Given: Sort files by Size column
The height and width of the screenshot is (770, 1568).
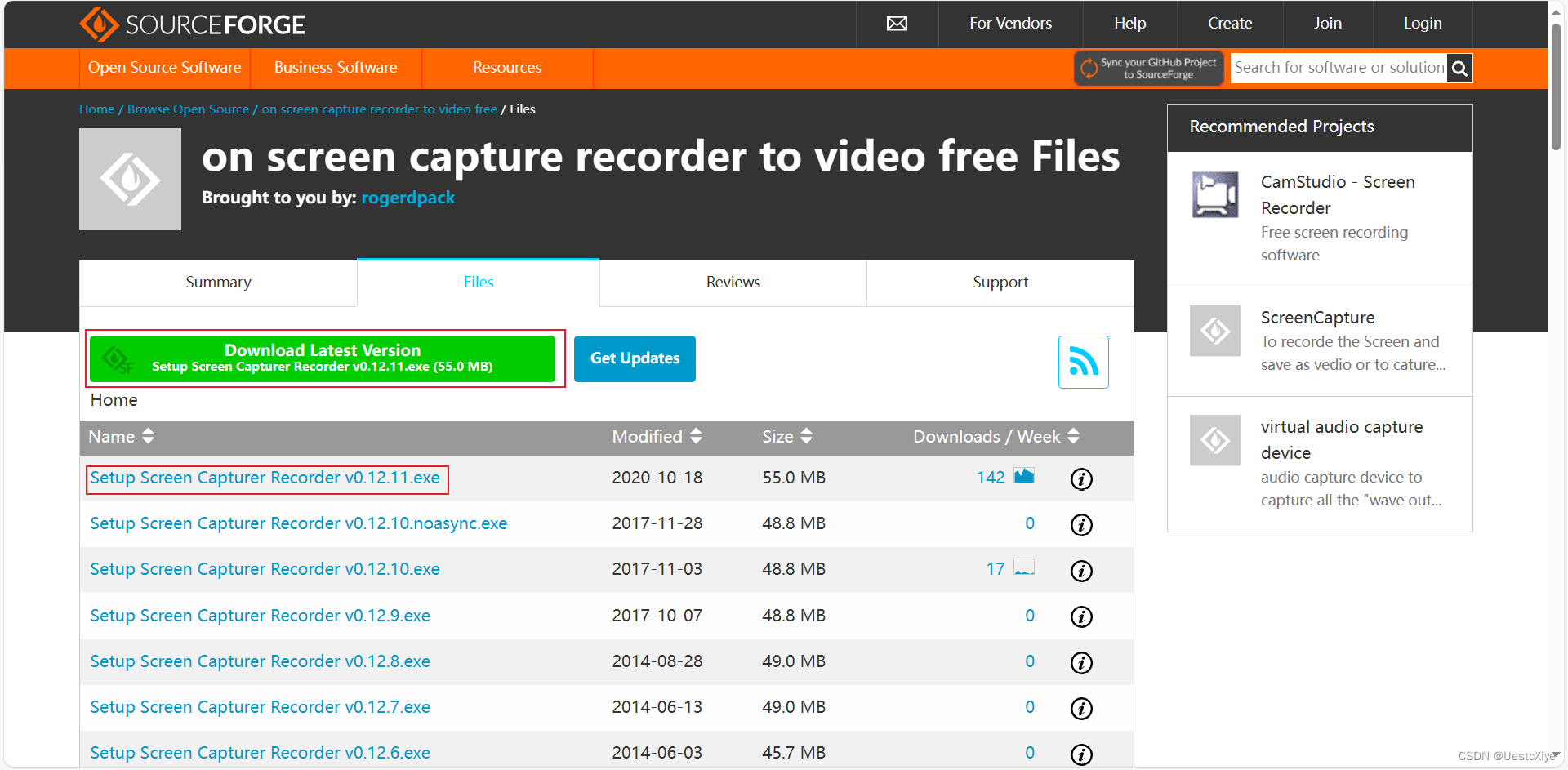Looking at the screenshot, I should pyautogui.click(x=787, y=437).
